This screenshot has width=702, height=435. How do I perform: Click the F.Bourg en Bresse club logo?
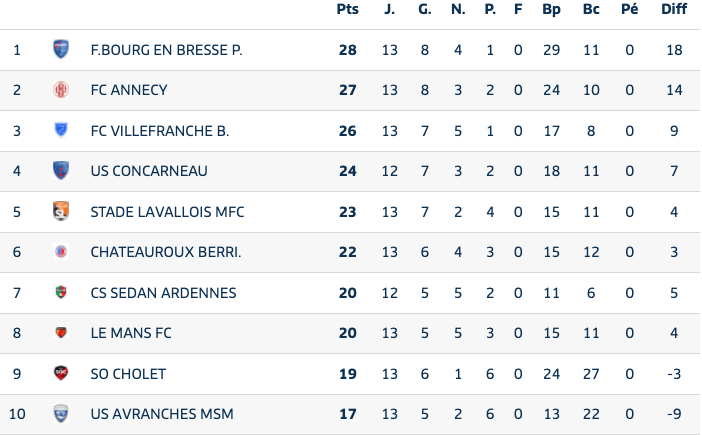[x=61, y=49]
